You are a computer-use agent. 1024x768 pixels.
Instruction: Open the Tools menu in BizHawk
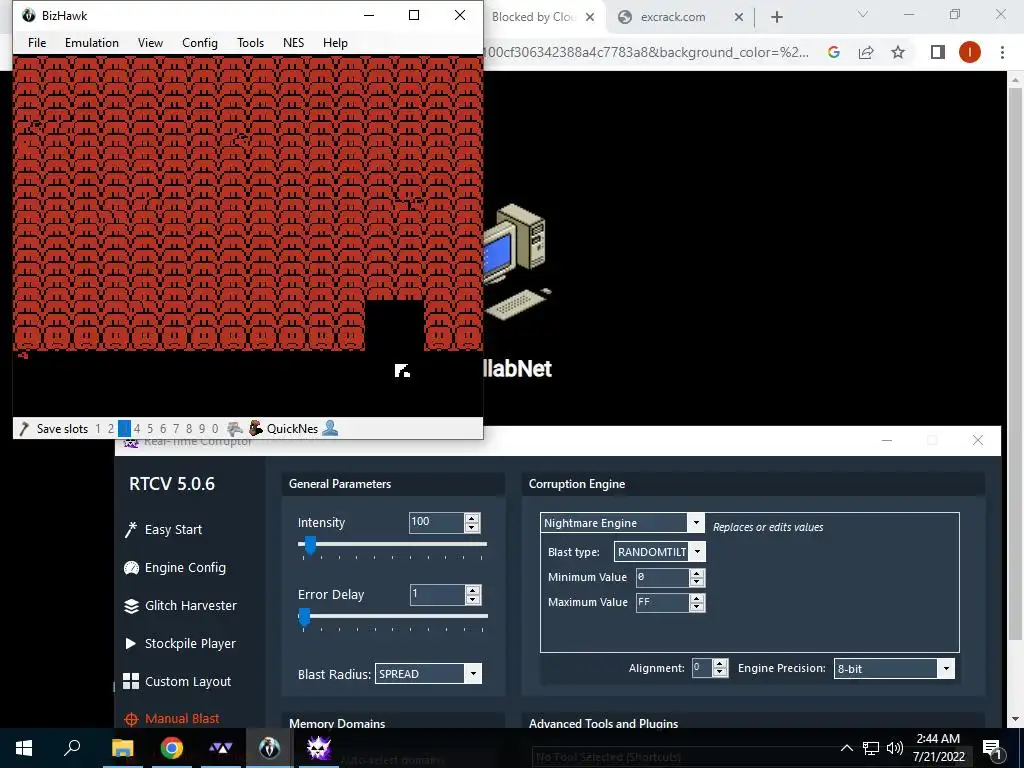250,42
